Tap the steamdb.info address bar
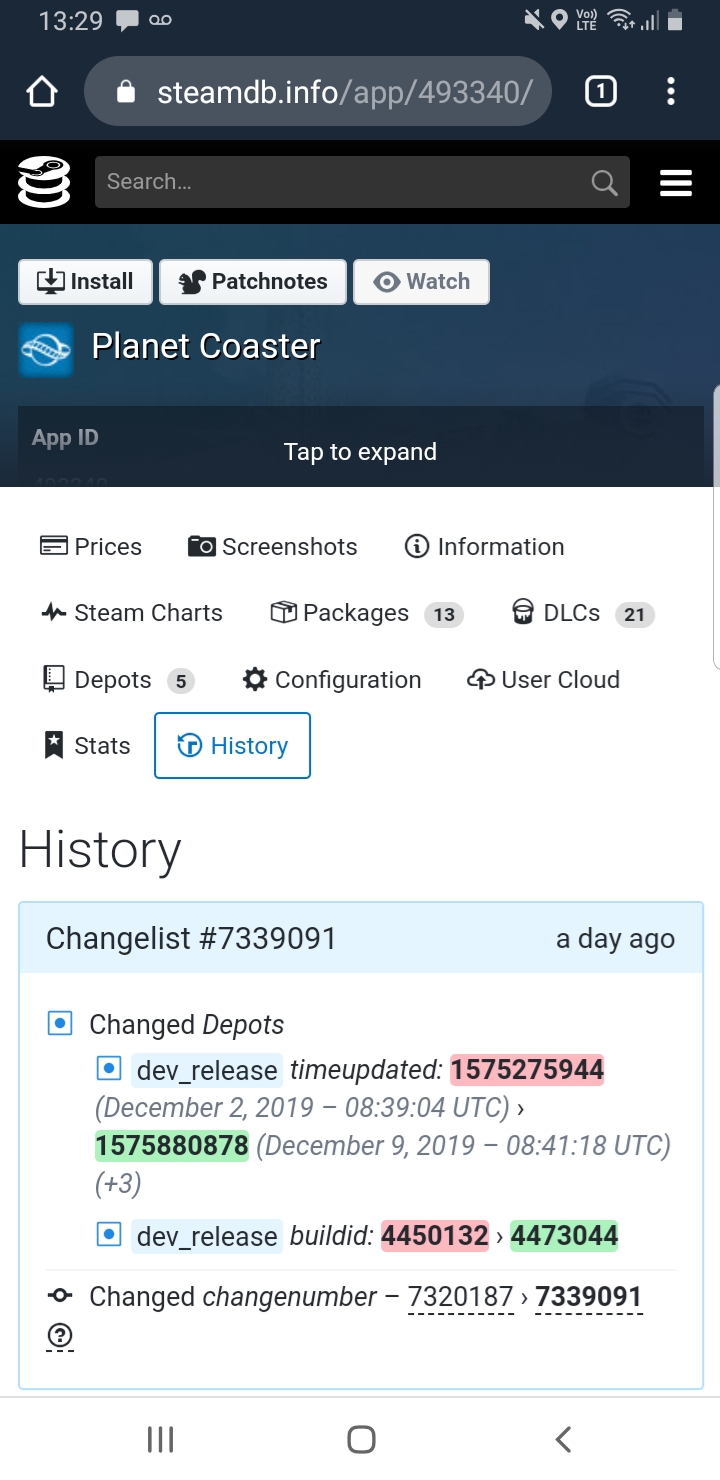The height and width of the screenshot is (1480, 720). tap(318, 92)
